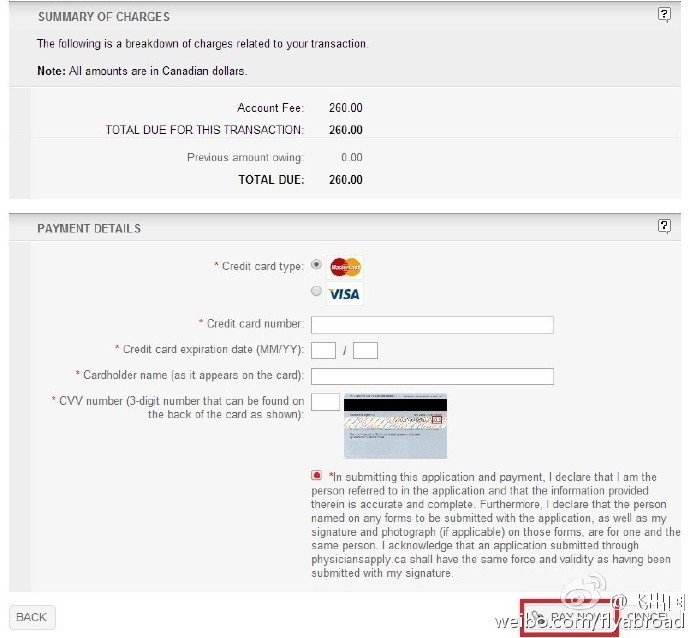
Task: Click the PAYMENT DETAILS section header
Action: (x=89, y=228)
